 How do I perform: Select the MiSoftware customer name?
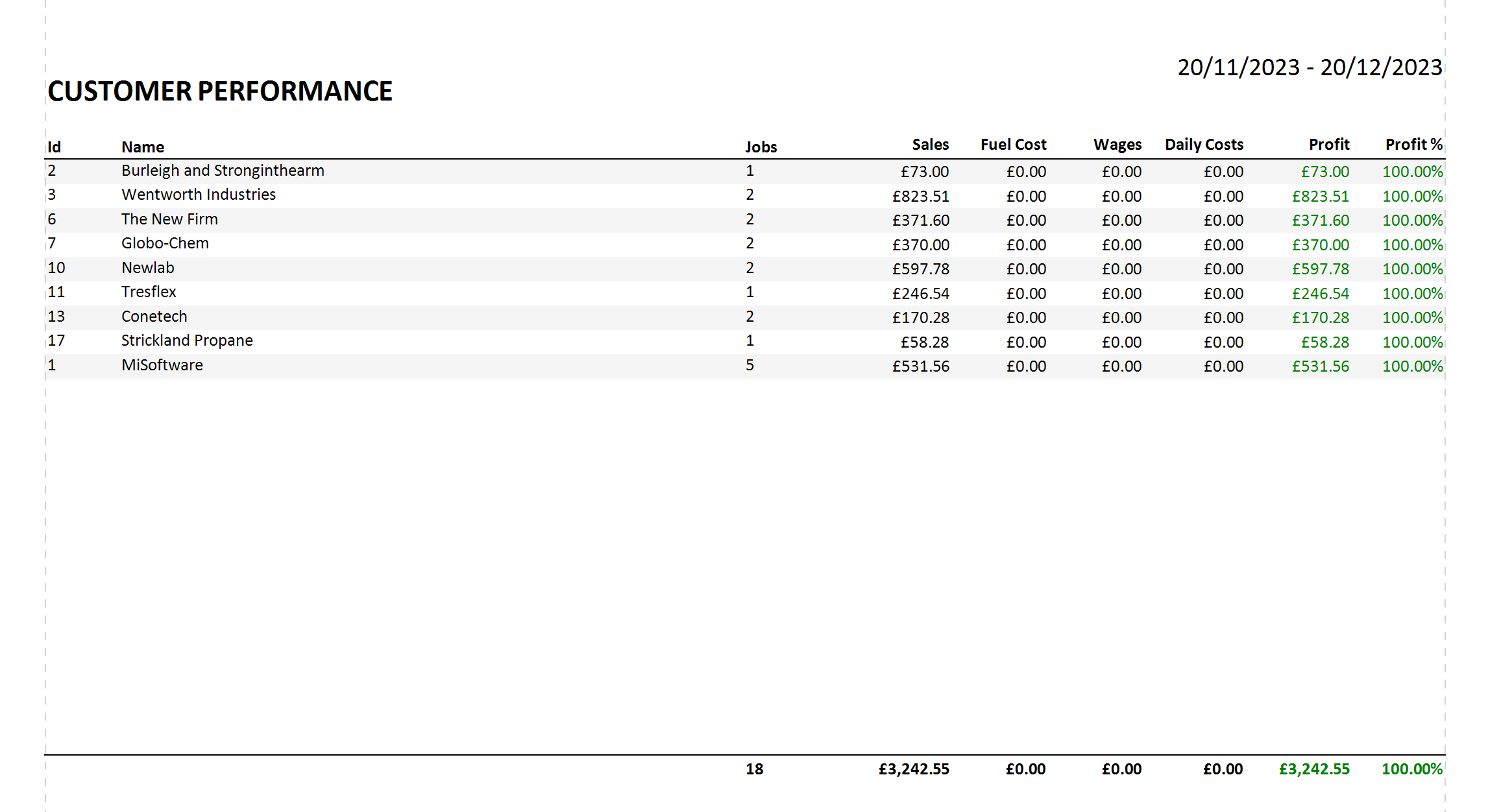162,365
